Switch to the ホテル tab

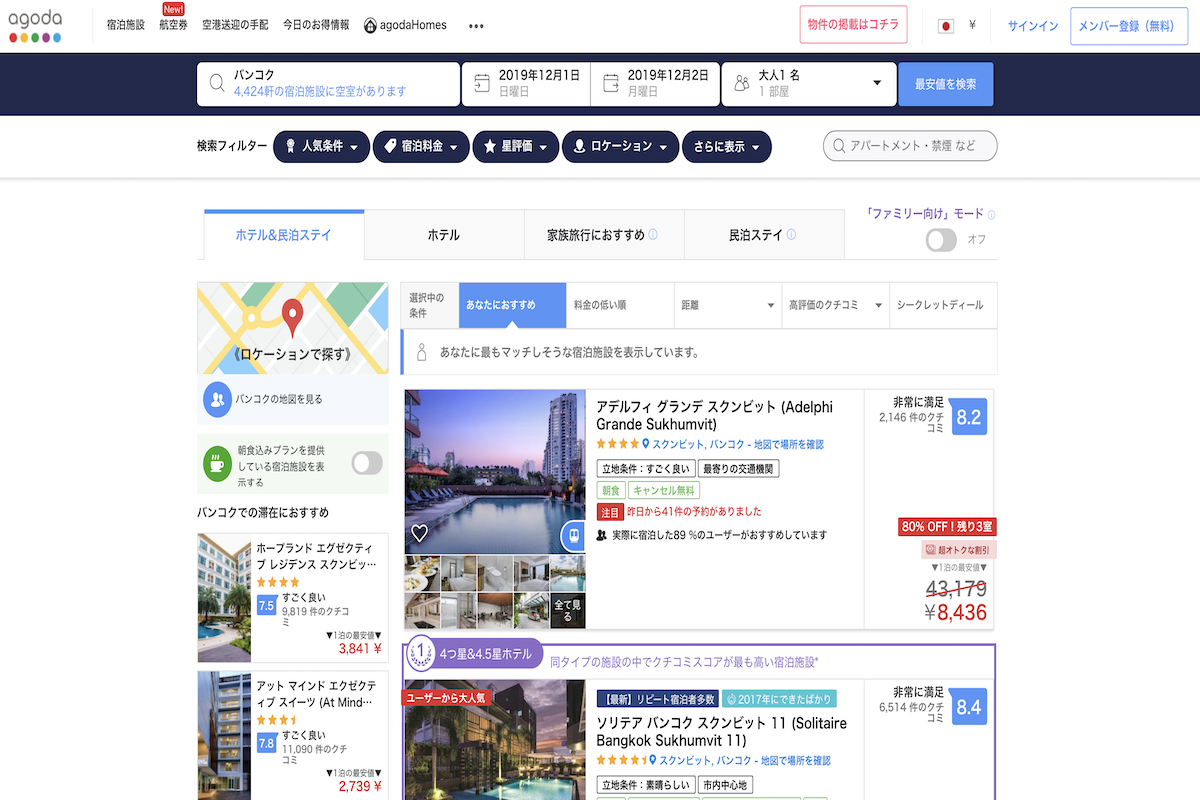click(444, 235)
